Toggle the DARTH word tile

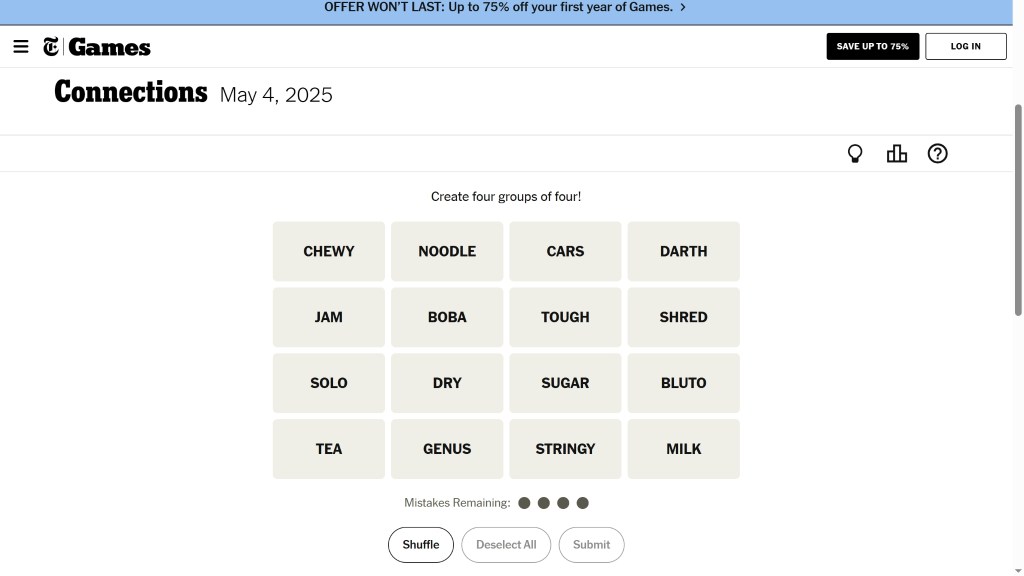[683, 252]
